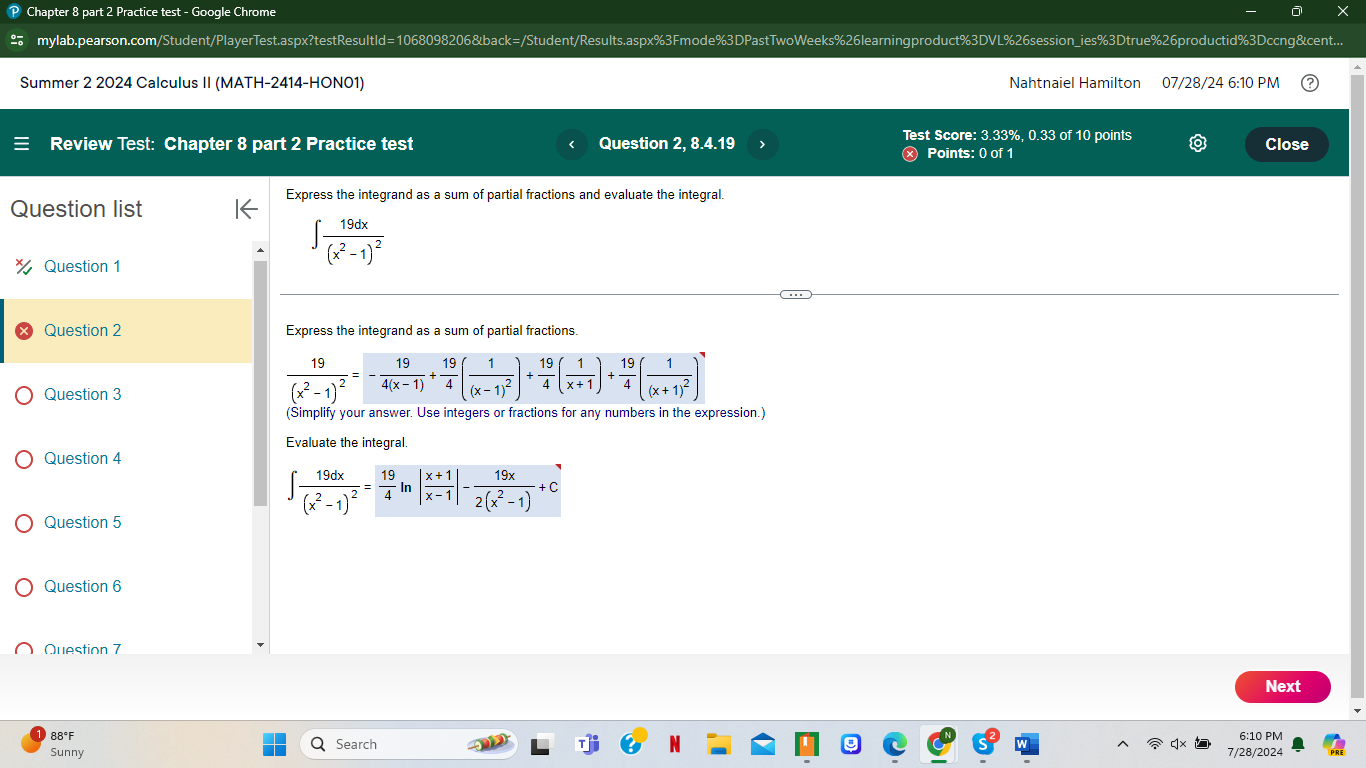
Task: Click the taskbar Search box
Action: (408, 744)
